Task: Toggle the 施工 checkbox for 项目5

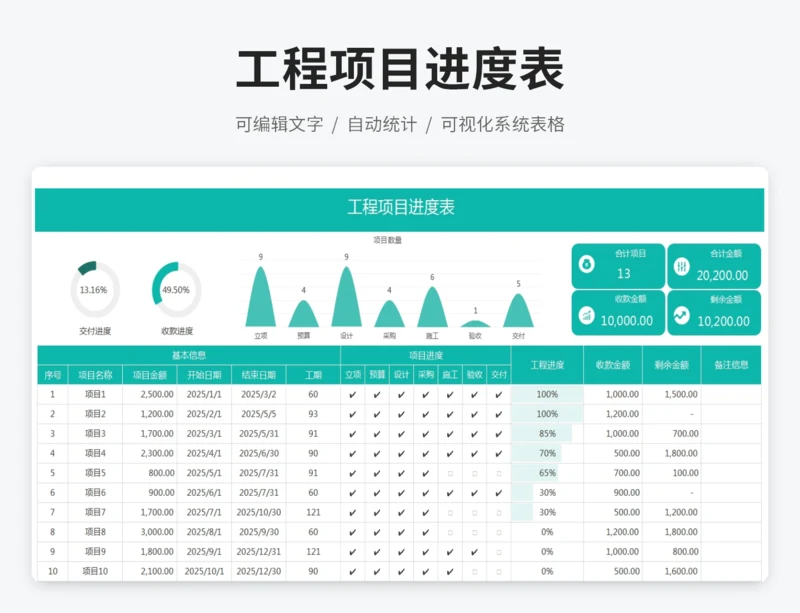Action: [x=450, y=474]
